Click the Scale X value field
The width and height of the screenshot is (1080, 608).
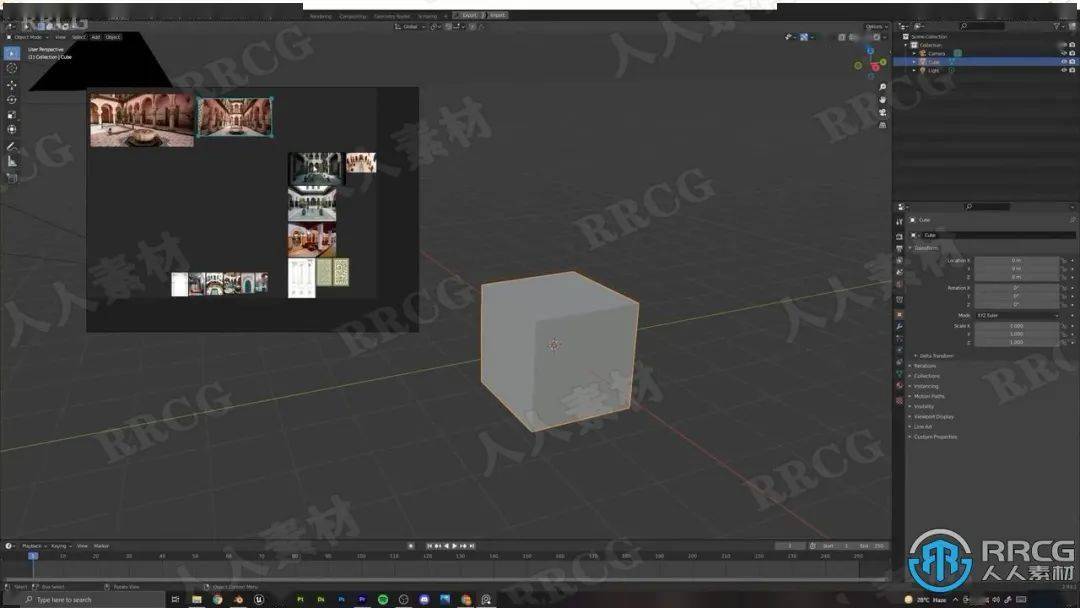click(1017, 326)
